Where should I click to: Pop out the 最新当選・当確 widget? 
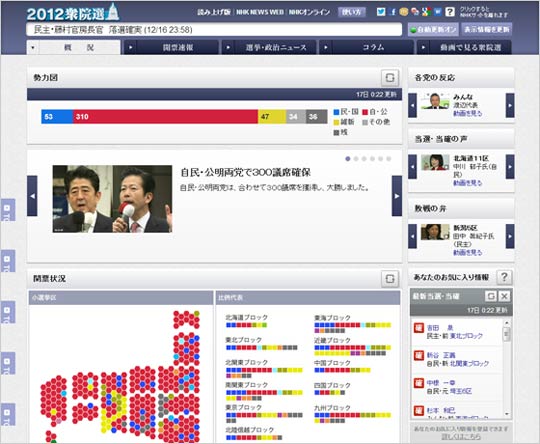[x=491, y=296]
